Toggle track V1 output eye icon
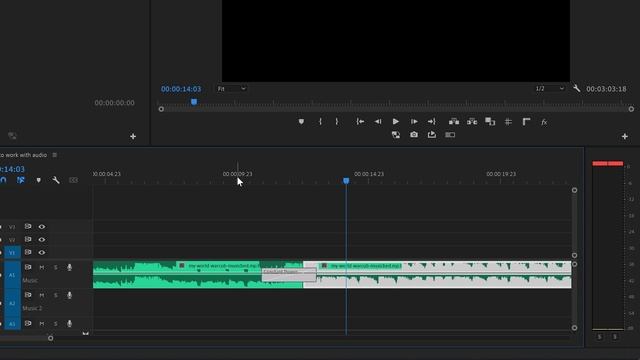 click(x=42, y=252)
